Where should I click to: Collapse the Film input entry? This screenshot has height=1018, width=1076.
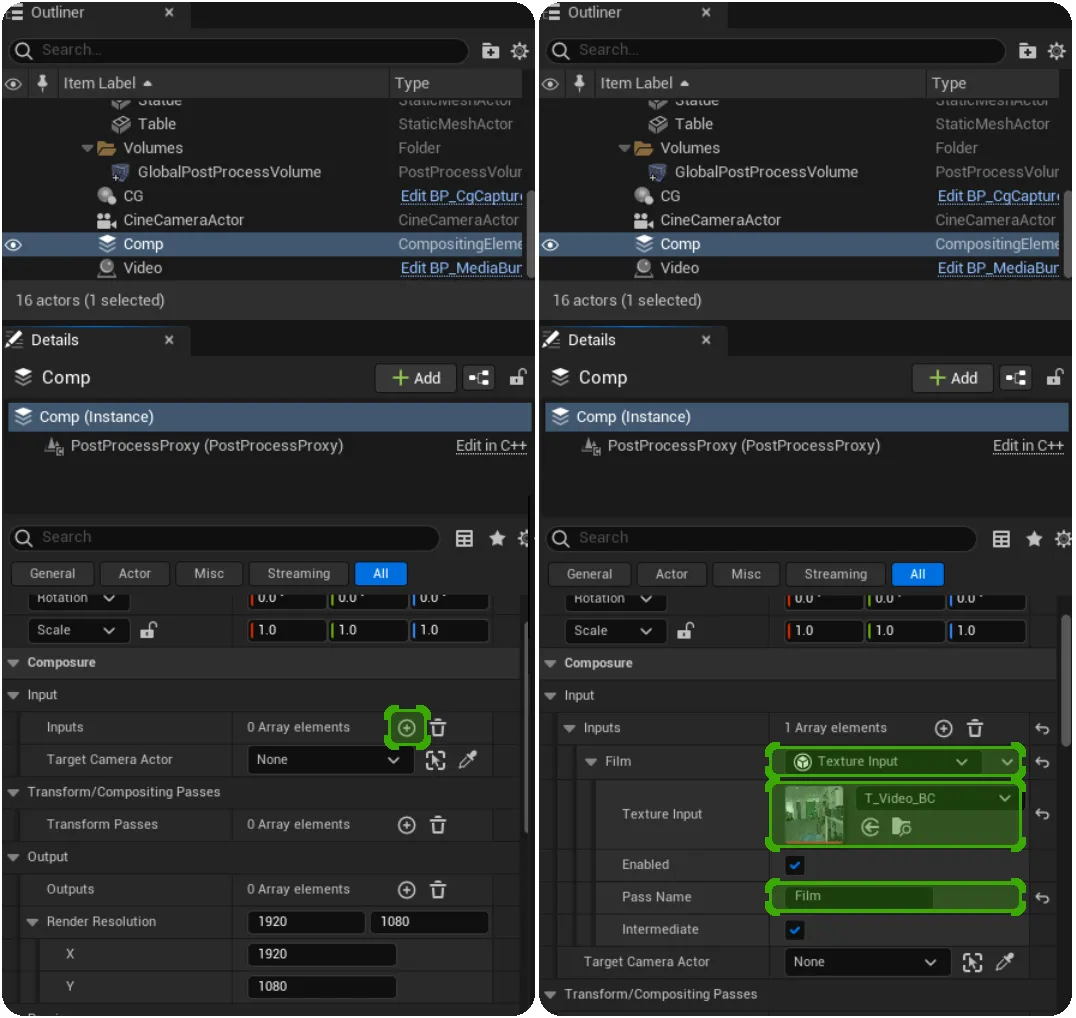tap(591, 762)
